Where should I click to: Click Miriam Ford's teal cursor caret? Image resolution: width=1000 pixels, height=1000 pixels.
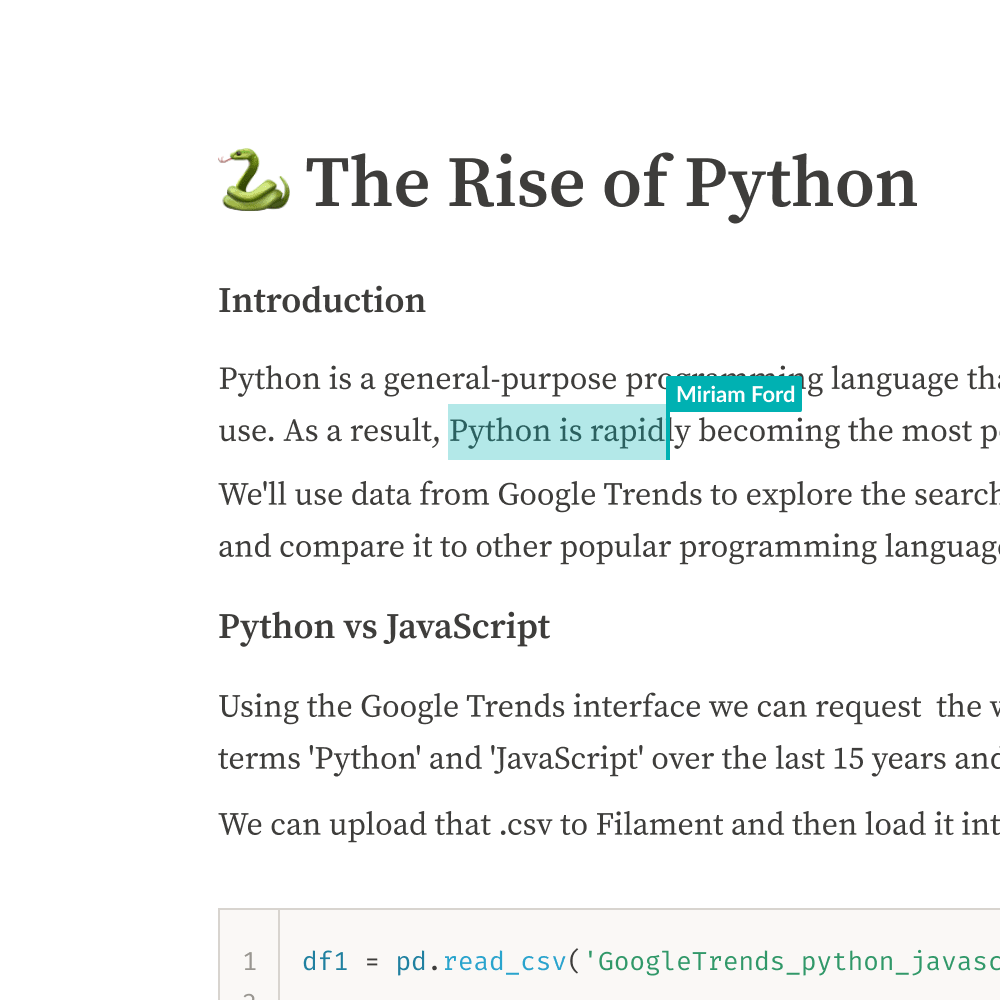click(x=668, y=433)
